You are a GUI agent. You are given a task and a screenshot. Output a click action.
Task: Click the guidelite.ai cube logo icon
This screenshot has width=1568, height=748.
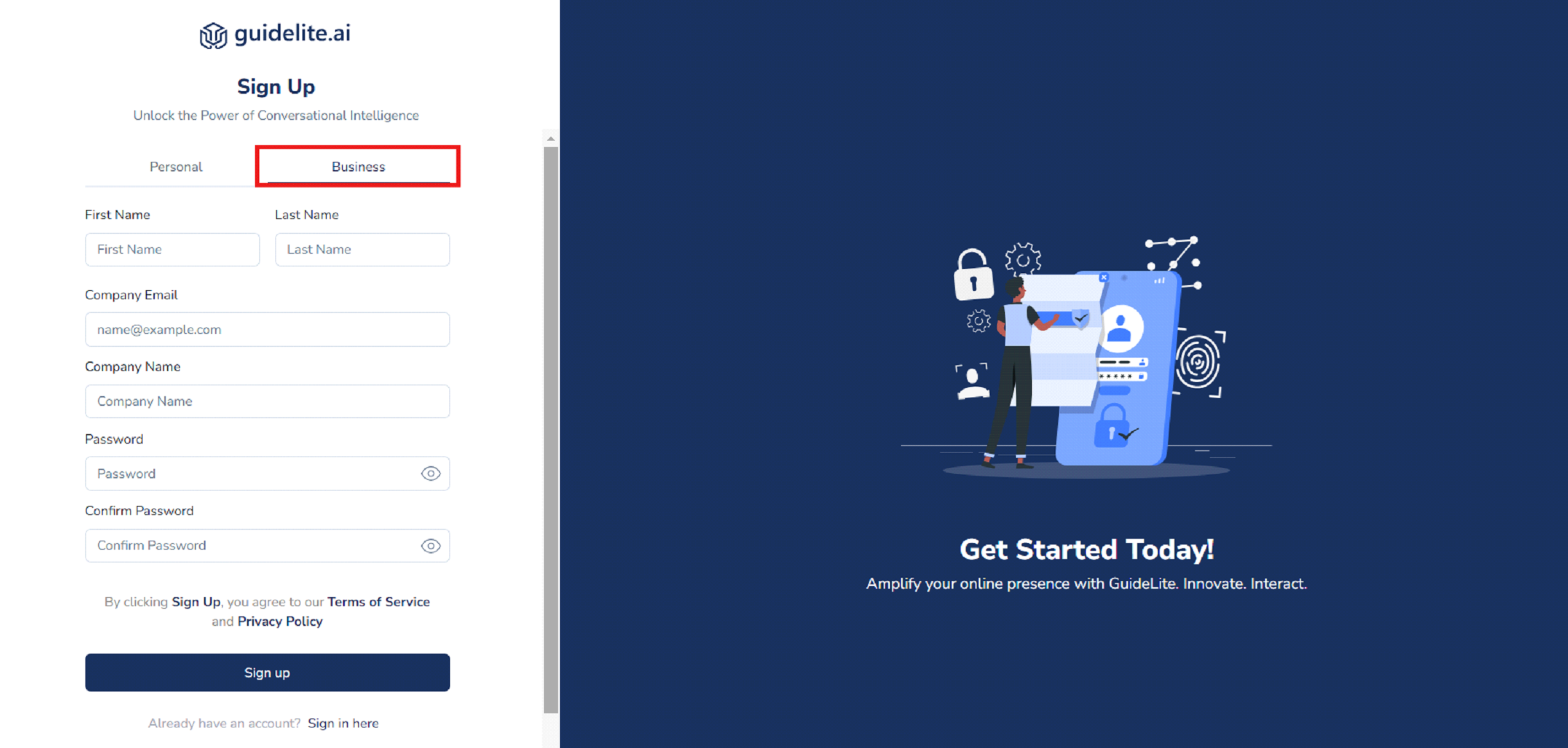pos(213,35)
